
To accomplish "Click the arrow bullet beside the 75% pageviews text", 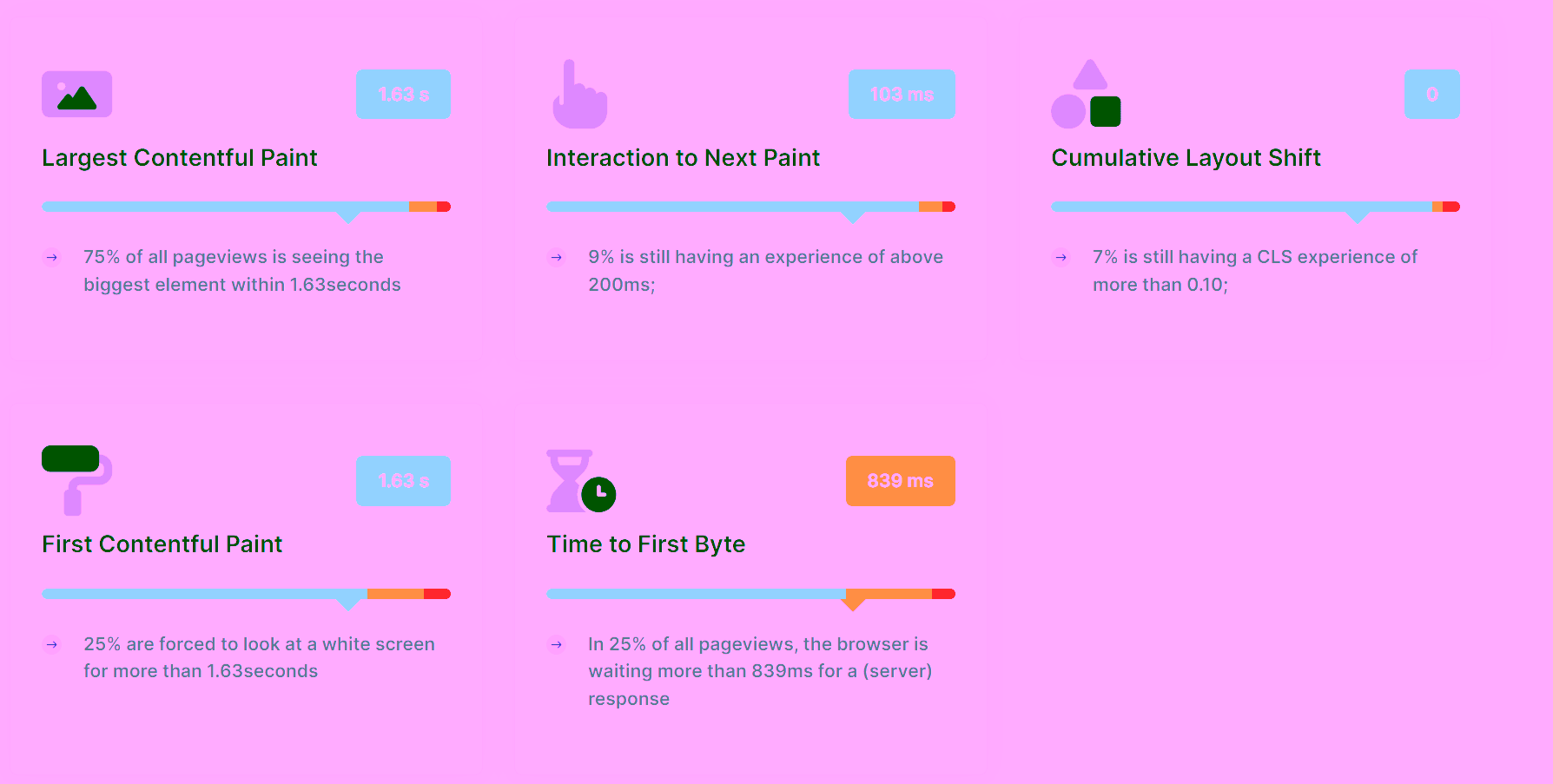I will [52, 257].
